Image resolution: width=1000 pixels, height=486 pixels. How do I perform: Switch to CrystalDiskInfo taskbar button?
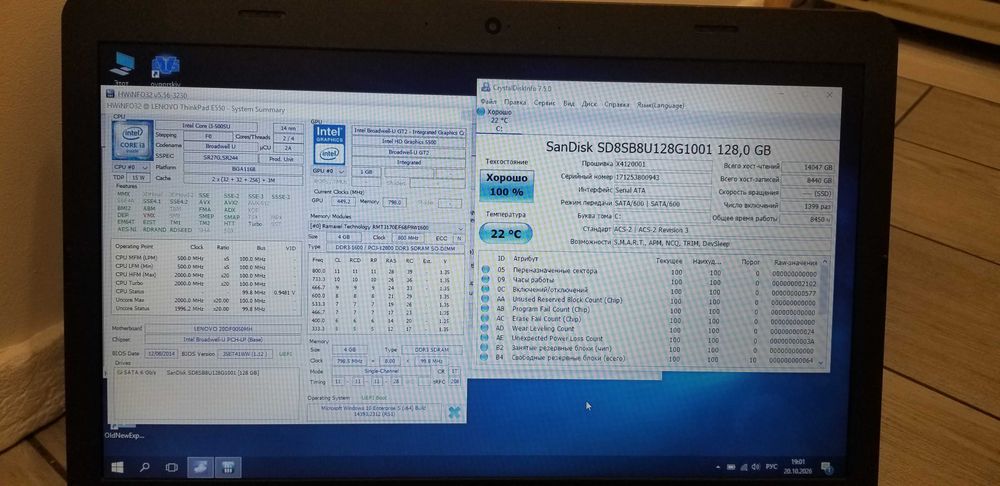tap(200, 468)
